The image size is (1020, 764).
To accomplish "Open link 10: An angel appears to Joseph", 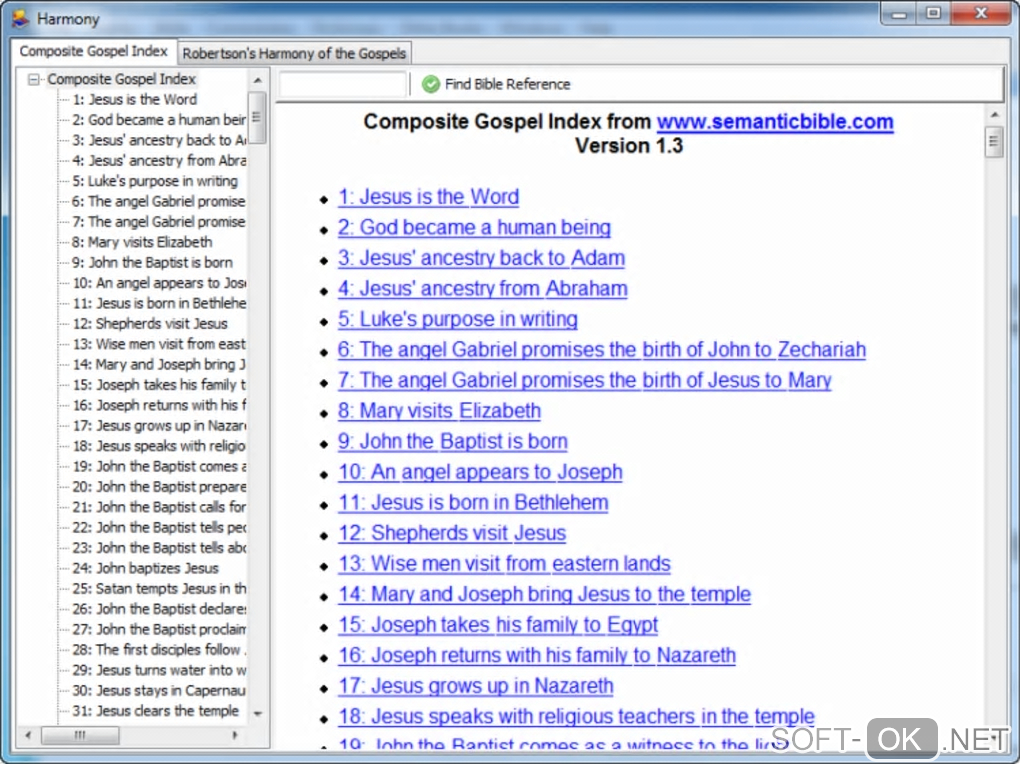I will pyautogui.click(x=480, y=472).
